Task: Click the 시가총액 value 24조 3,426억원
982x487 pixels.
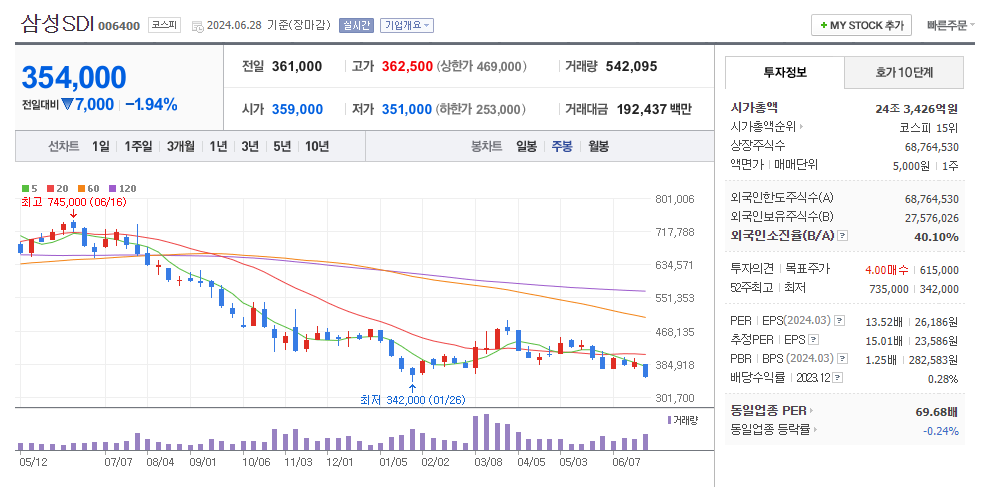Action: tap(917, 109)
